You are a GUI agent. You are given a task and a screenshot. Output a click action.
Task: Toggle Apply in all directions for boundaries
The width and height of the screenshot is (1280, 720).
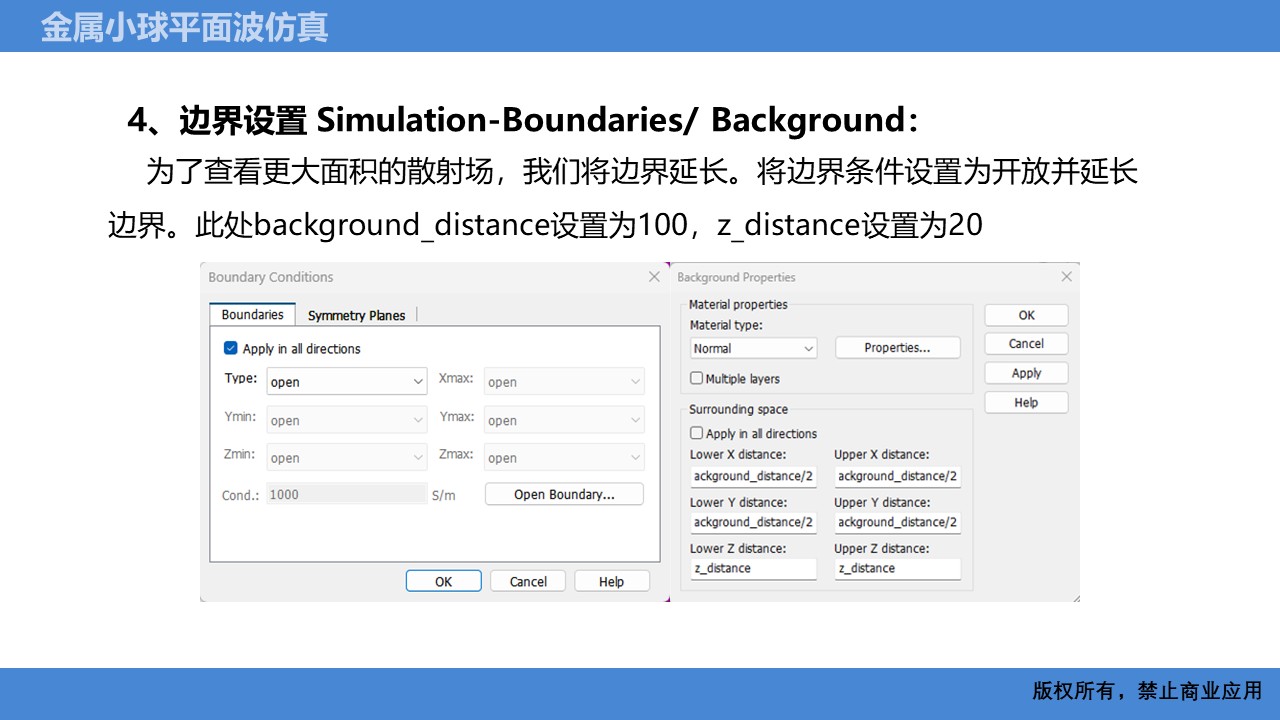pyautogui.click(x=231, y=348)
